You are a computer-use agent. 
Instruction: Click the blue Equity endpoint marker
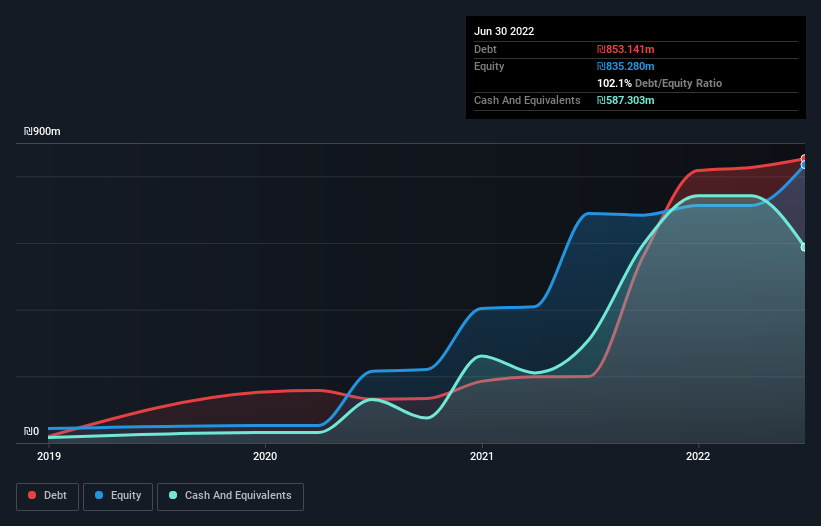(805, 165)
